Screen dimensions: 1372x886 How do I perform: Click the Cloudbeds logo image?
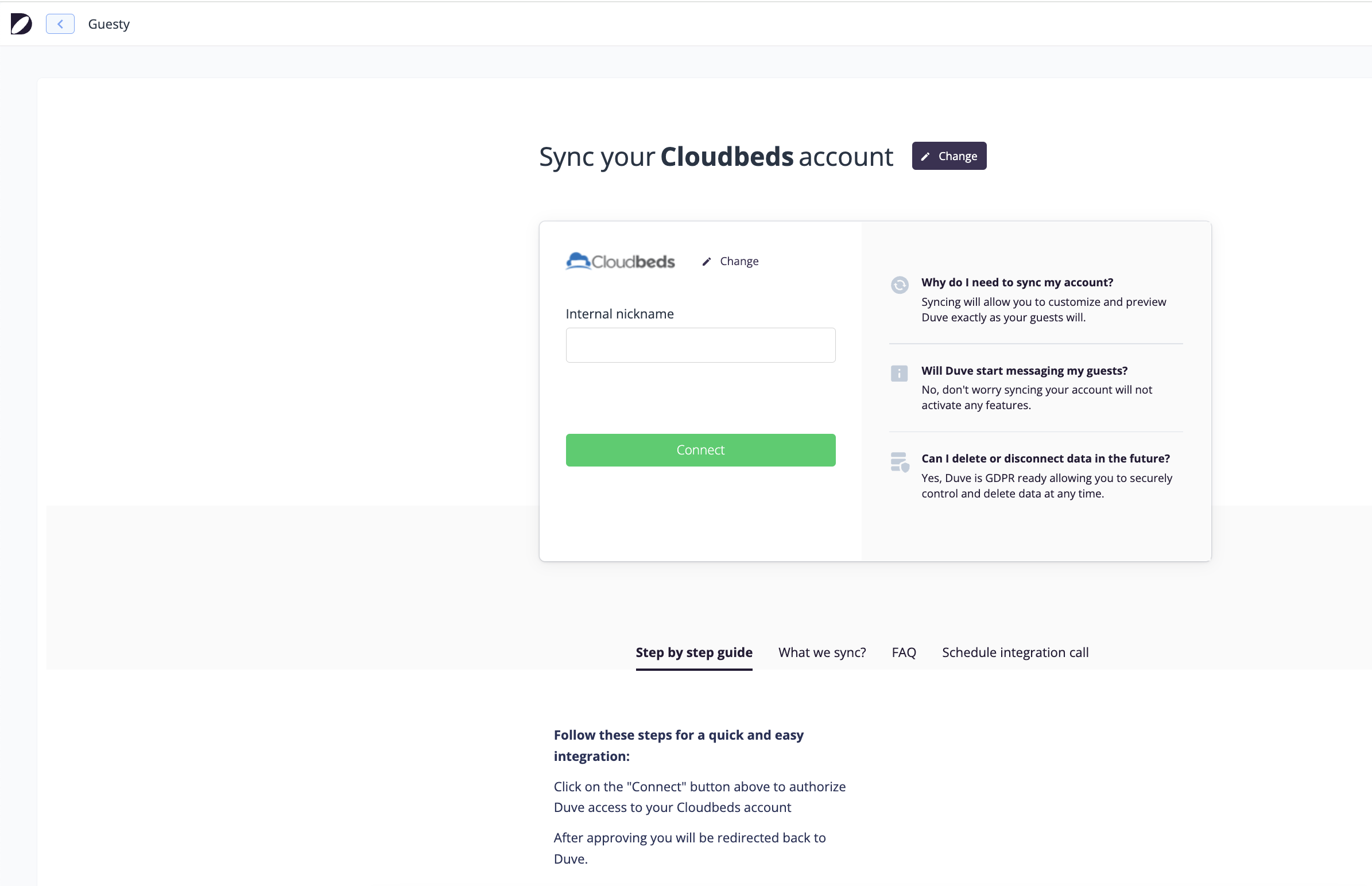(620, 261)
